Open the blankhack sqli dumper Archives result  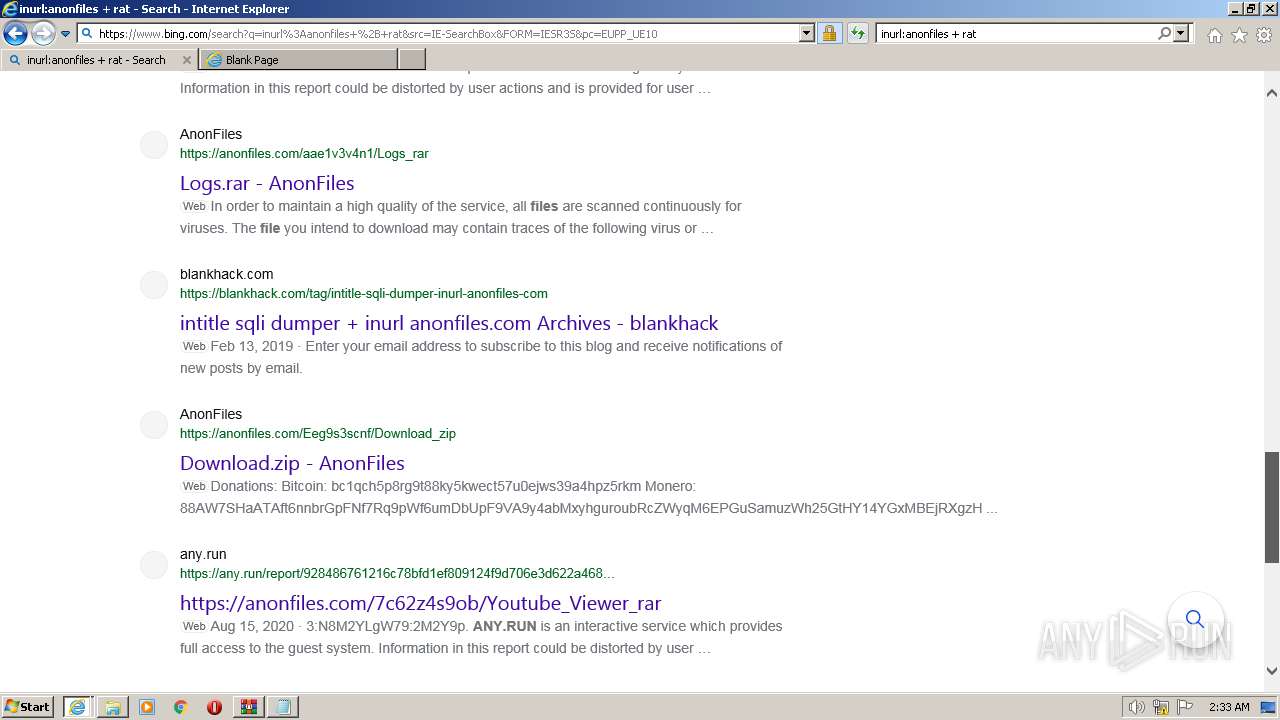pyautogui.click(x=449, y=323)
